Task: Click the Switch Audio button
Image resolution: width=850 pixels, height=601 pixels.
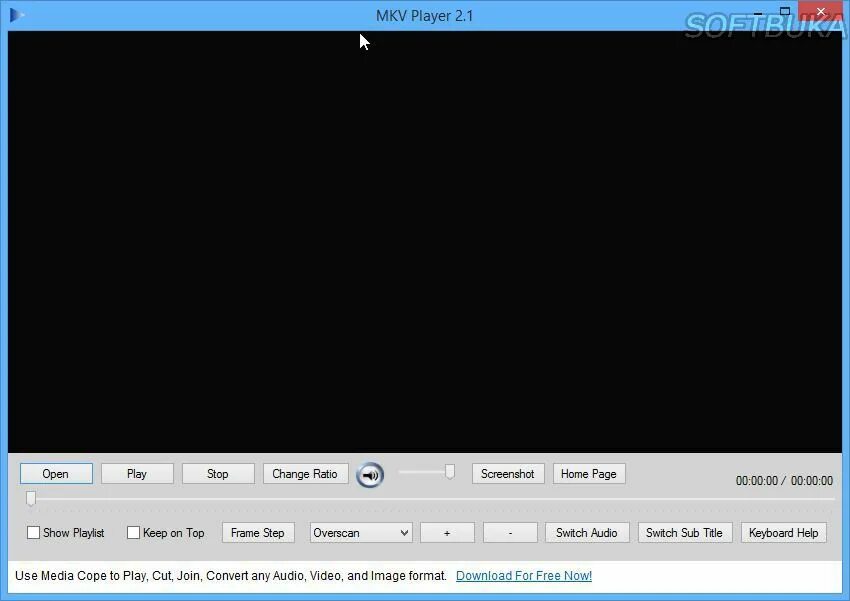Action: coord(587,533)
